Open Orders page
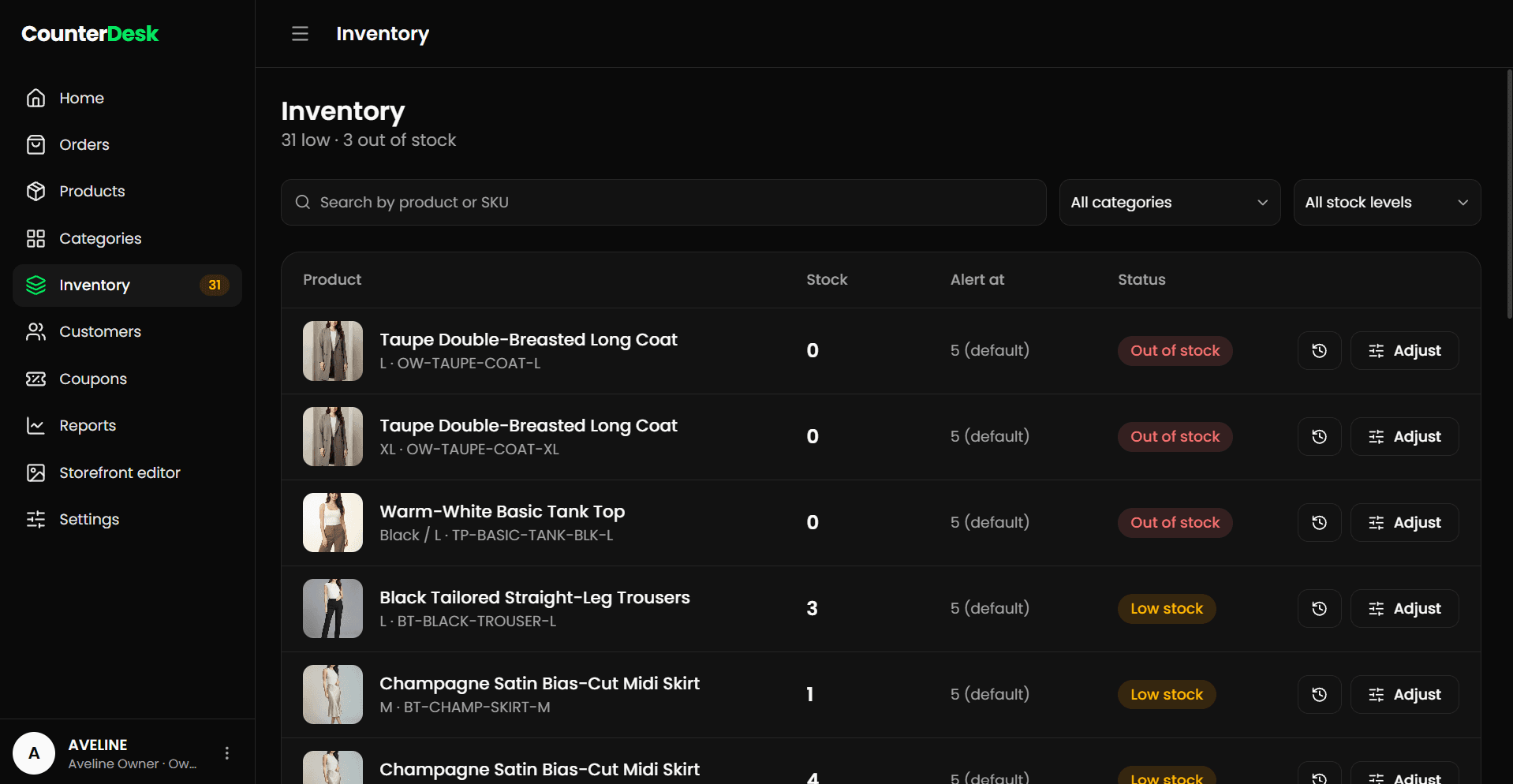Viewport: 1513px width, 784px height. tap(127, 145)
